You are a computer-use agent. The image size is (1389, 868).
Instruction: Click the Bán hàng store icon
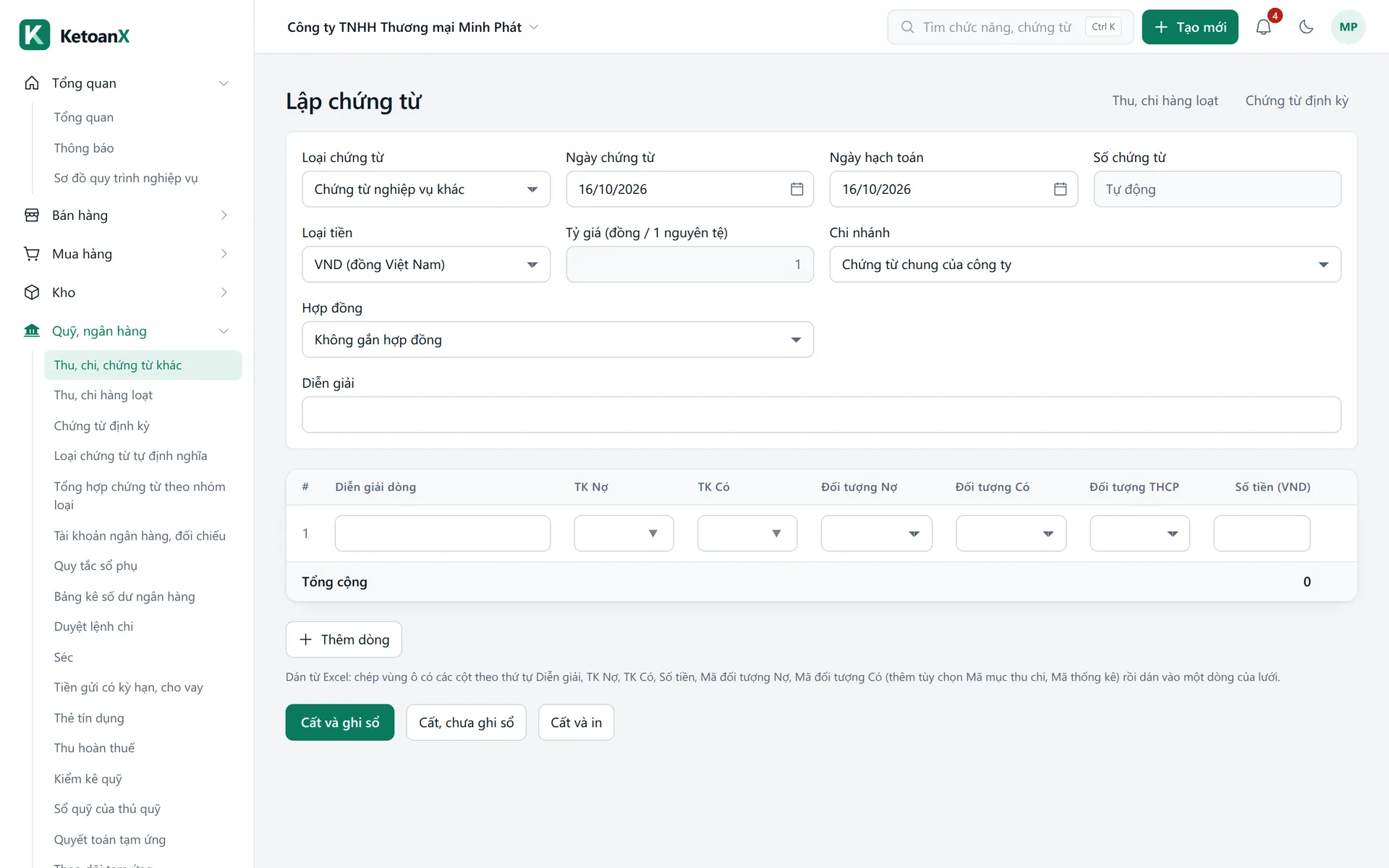point(32,215)
